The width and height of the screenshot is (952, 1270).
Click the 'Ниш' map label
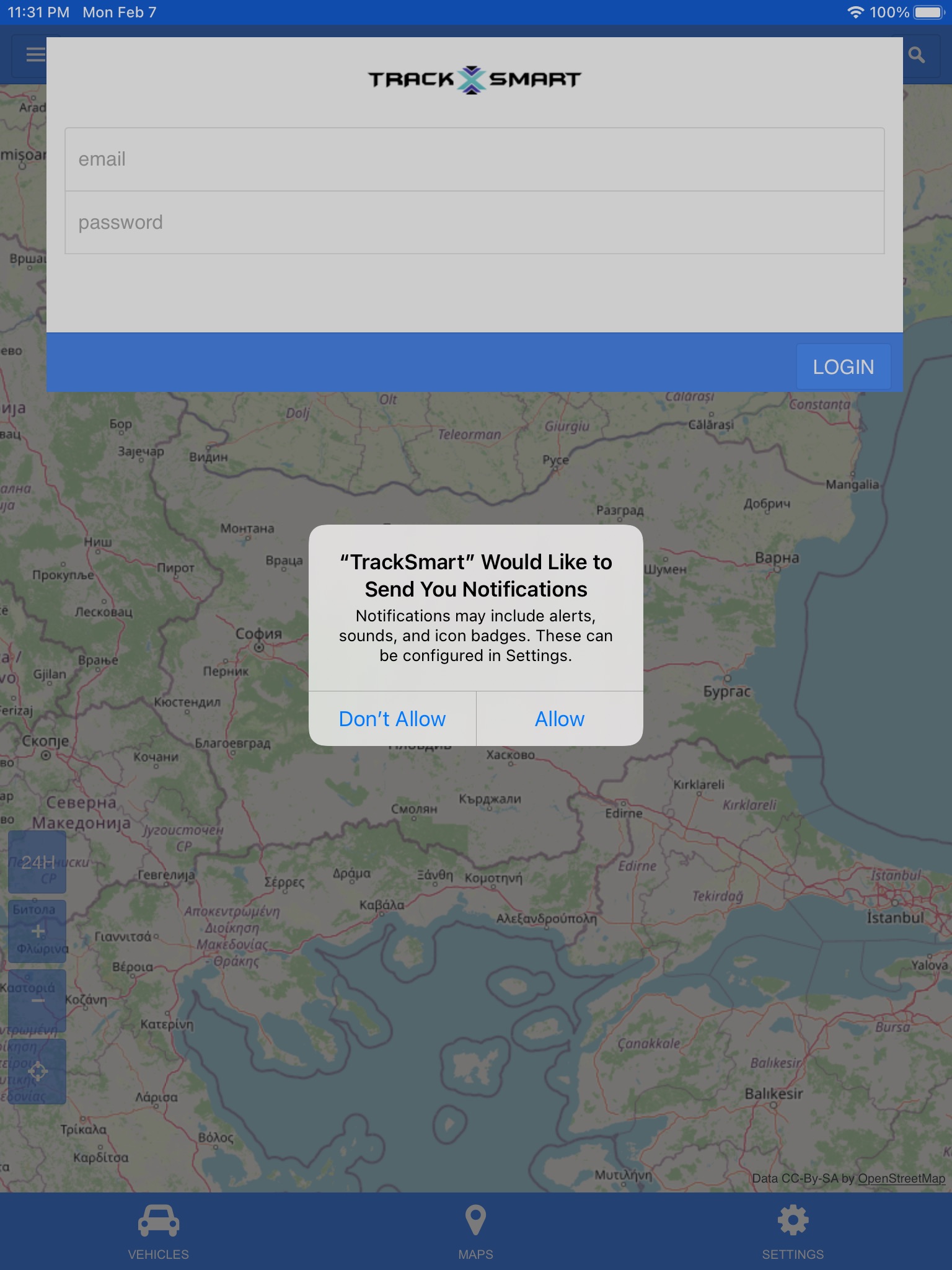pos(98,541)
